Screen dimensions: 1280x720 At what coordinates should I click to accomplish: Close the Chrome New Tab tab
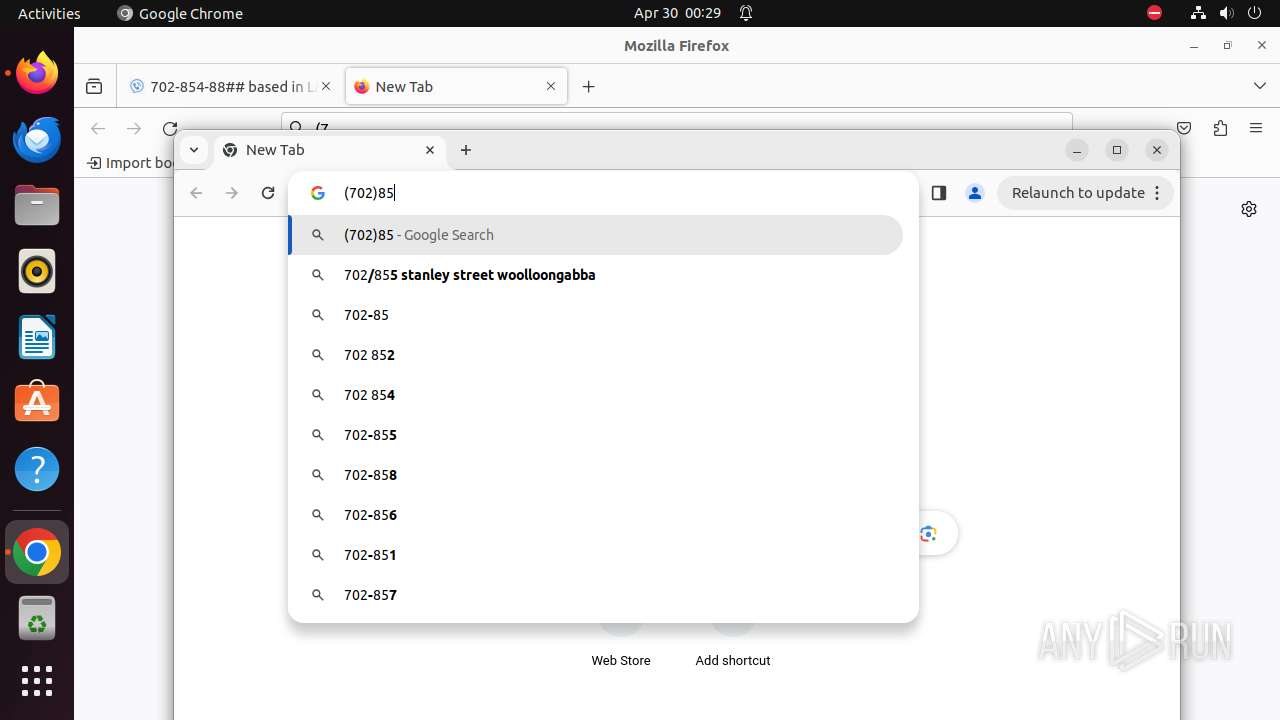pos(430,150)
